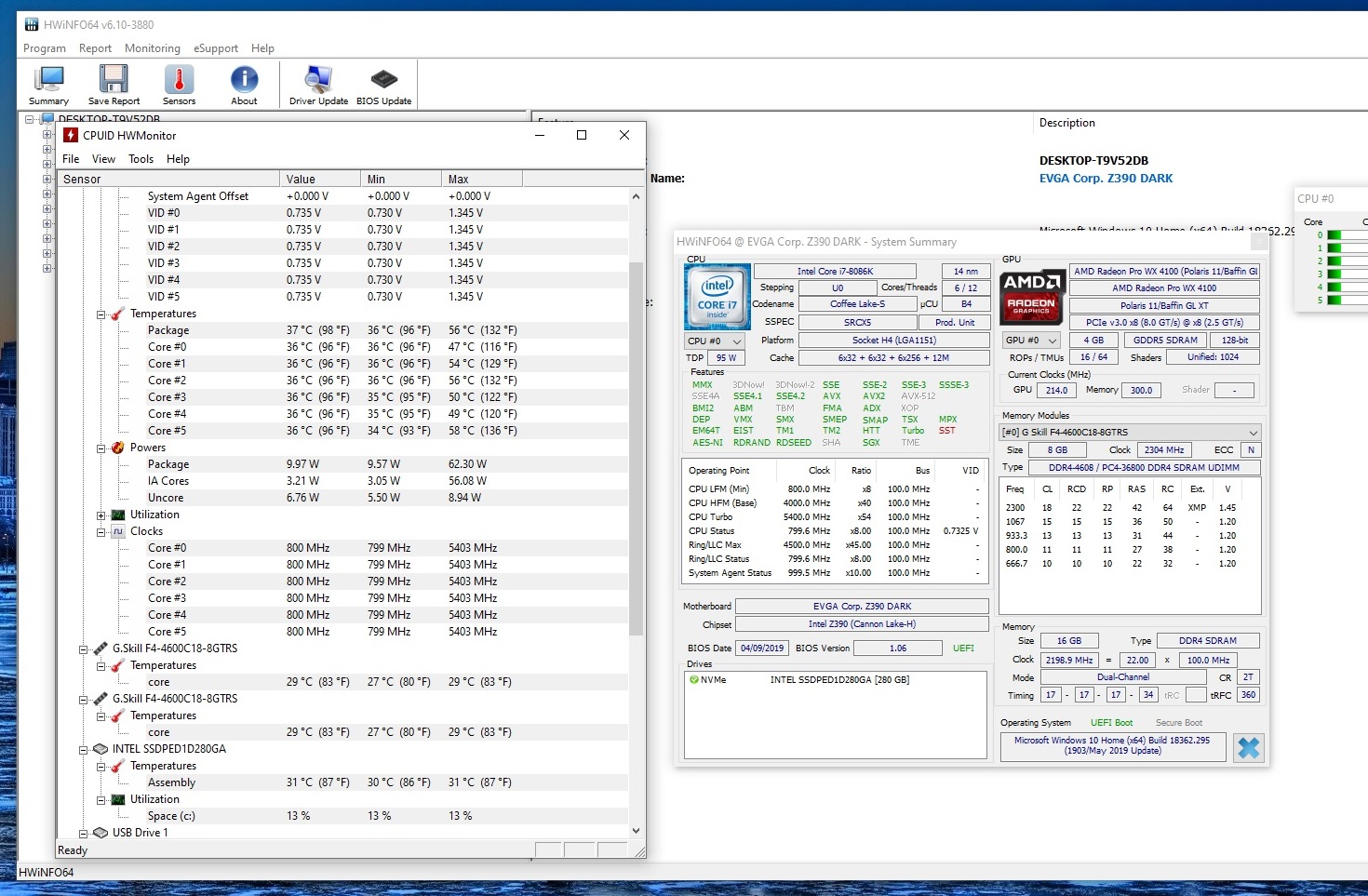1368x896 pixels.
Task: Click the EVGA Corp. Z390 DARK link
Action: tap(1106, 179)
